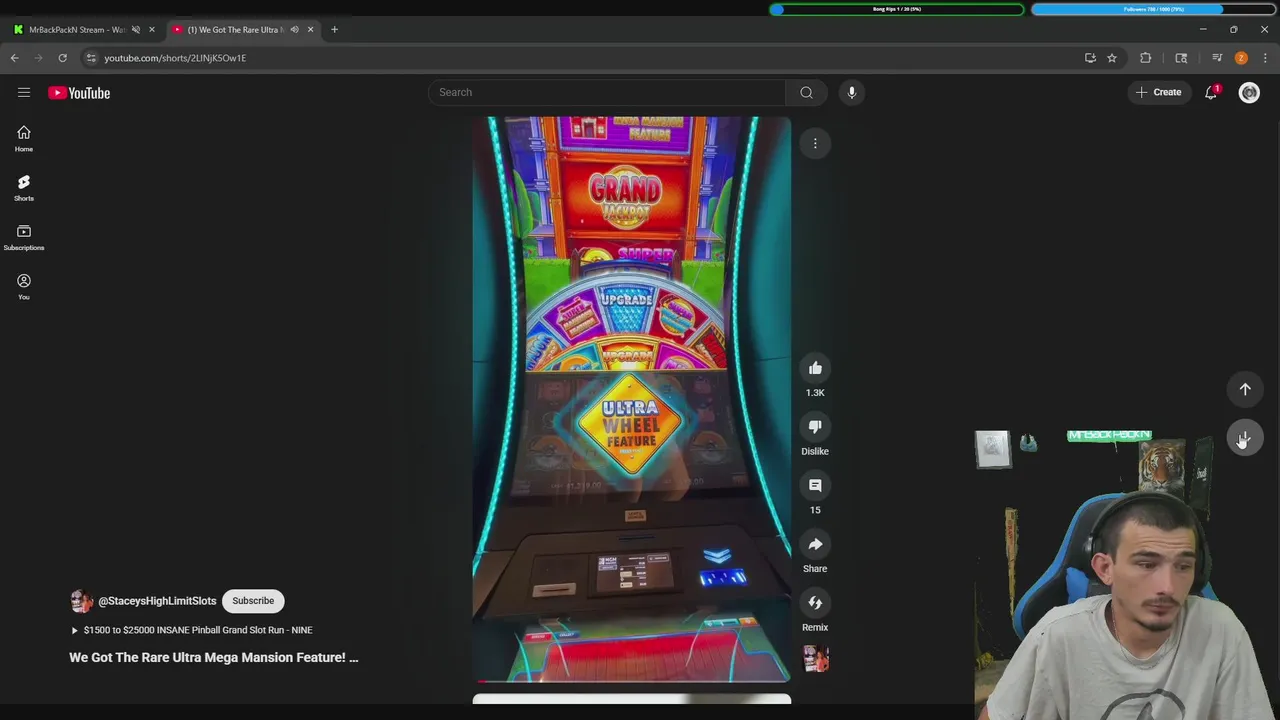Open Chrome three-dot menu
This screenshot has width=1280, height=720.
tap(1265, 58)
